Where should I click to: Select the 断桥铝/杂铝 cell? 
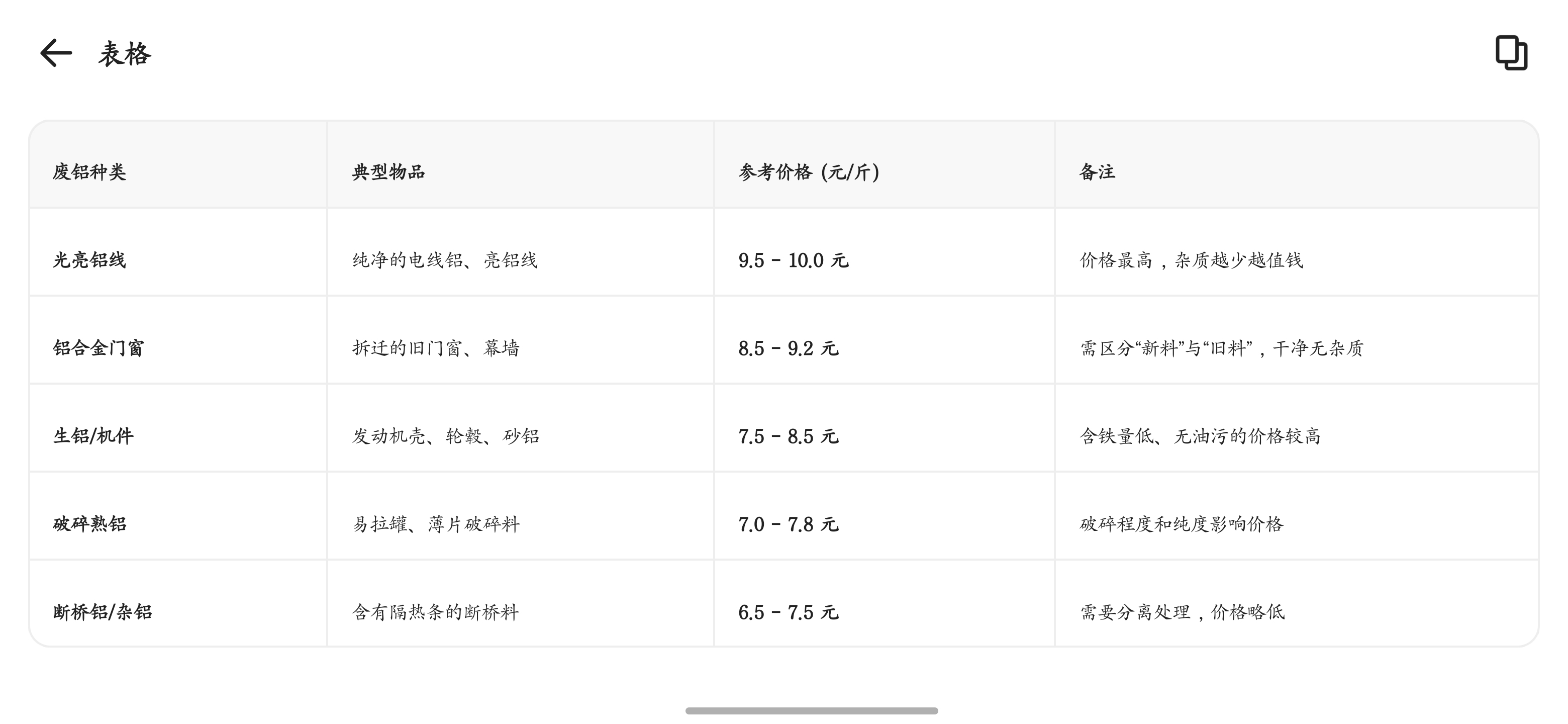click(103, 612)
